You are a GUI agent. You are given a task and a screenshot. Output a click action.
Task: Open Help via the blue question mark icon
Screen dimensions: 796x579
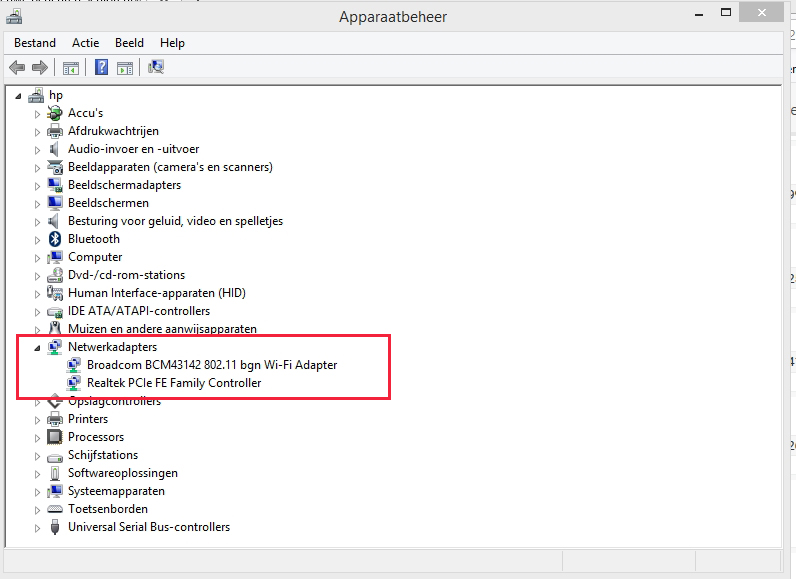101,67
